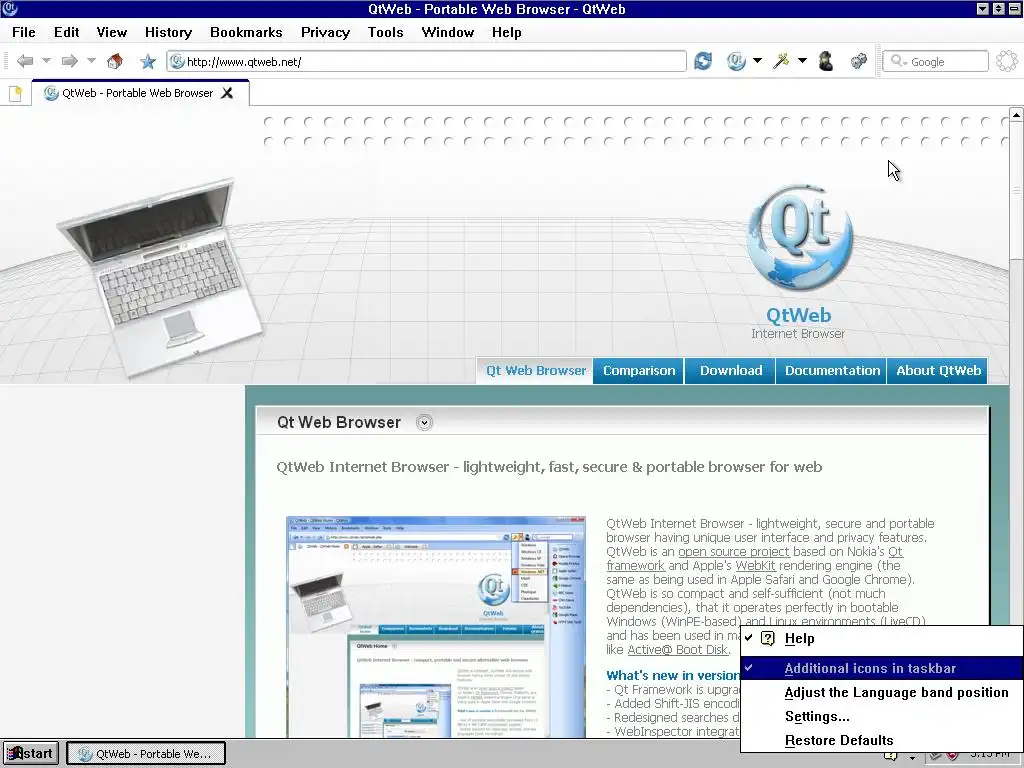Follow the open source project link
1024x768 pixels.
pyautogui.click(x=733, y=551)
